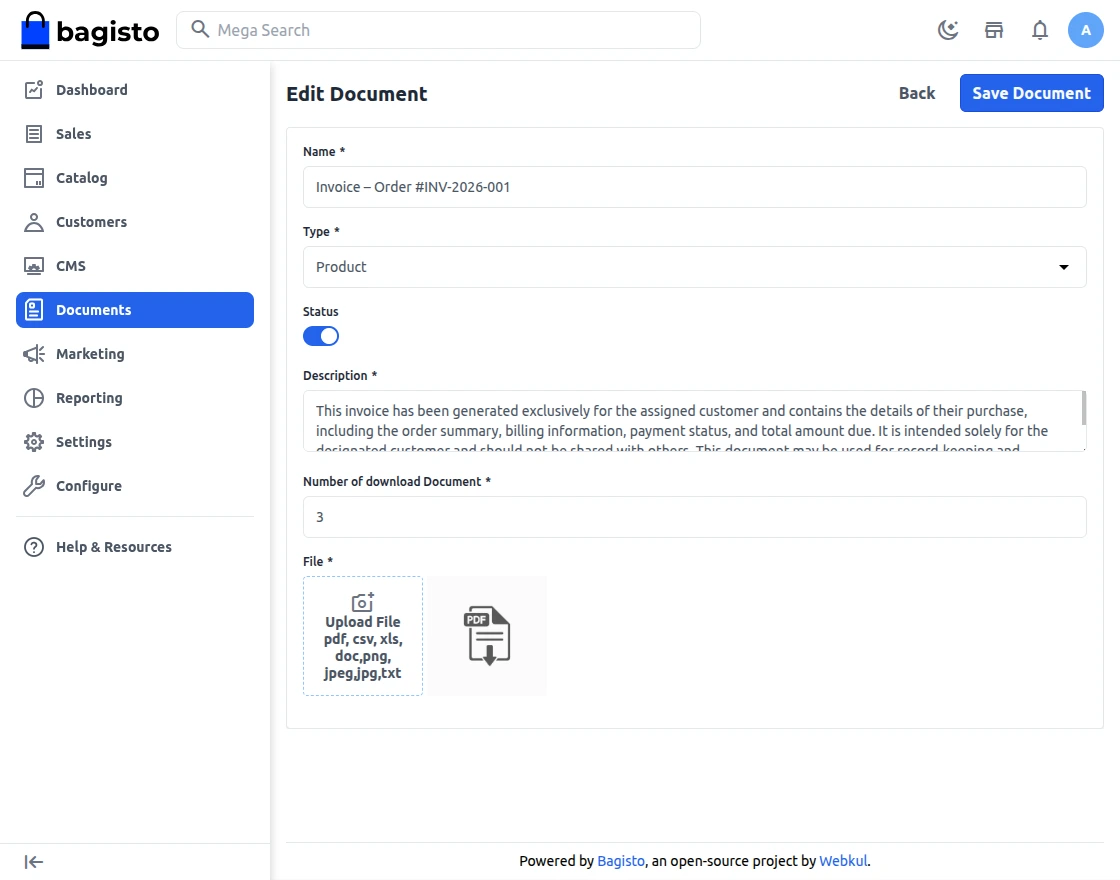Click the Documents sidebar icon
This screenshot has width=1120, height=880.
pyautogui.click(x=34, y=310)
